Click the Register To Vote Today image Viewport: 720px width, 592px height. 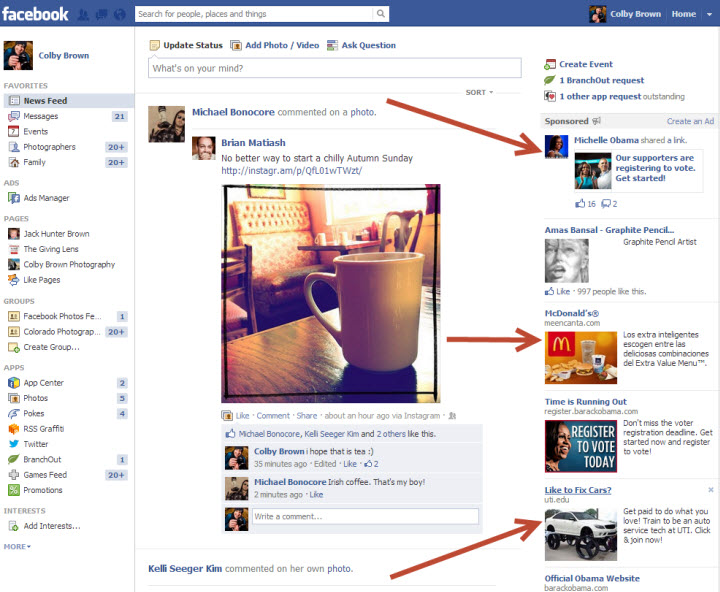point(581,446)
